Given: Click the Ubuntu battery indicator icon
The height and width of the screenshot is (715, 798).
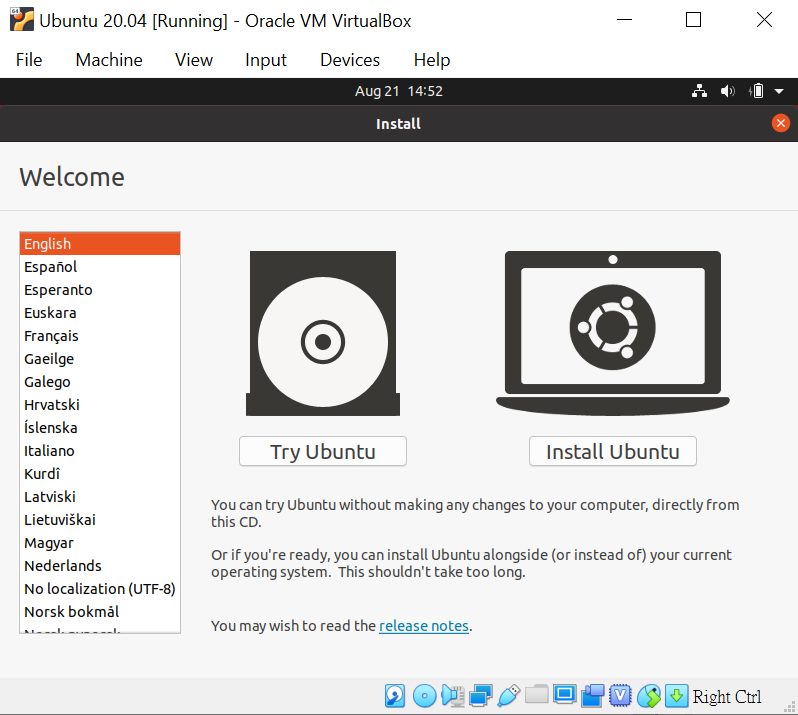Looking at the screenshot, I should tap(756, 91).
